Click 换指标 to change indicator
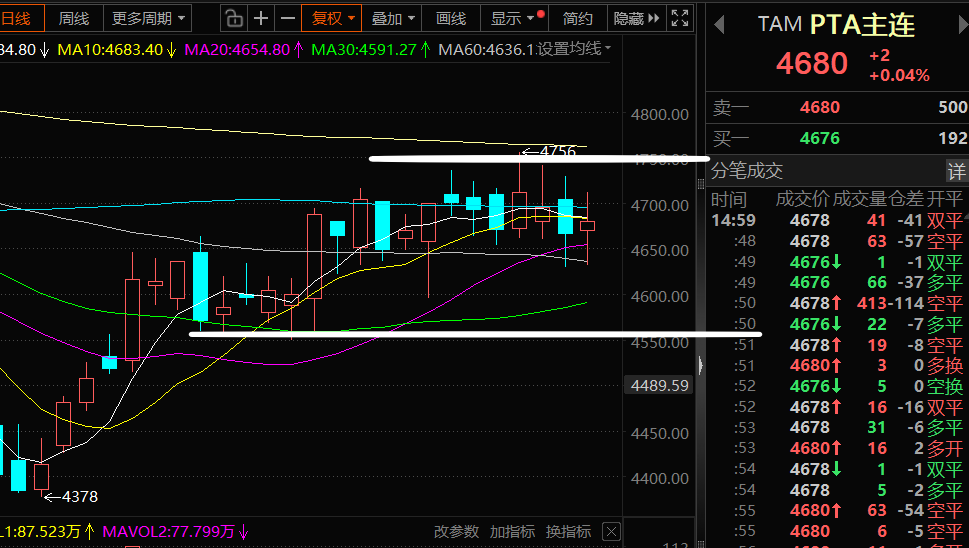Viewport: 969px width, 548px height. tap(567, 532)
